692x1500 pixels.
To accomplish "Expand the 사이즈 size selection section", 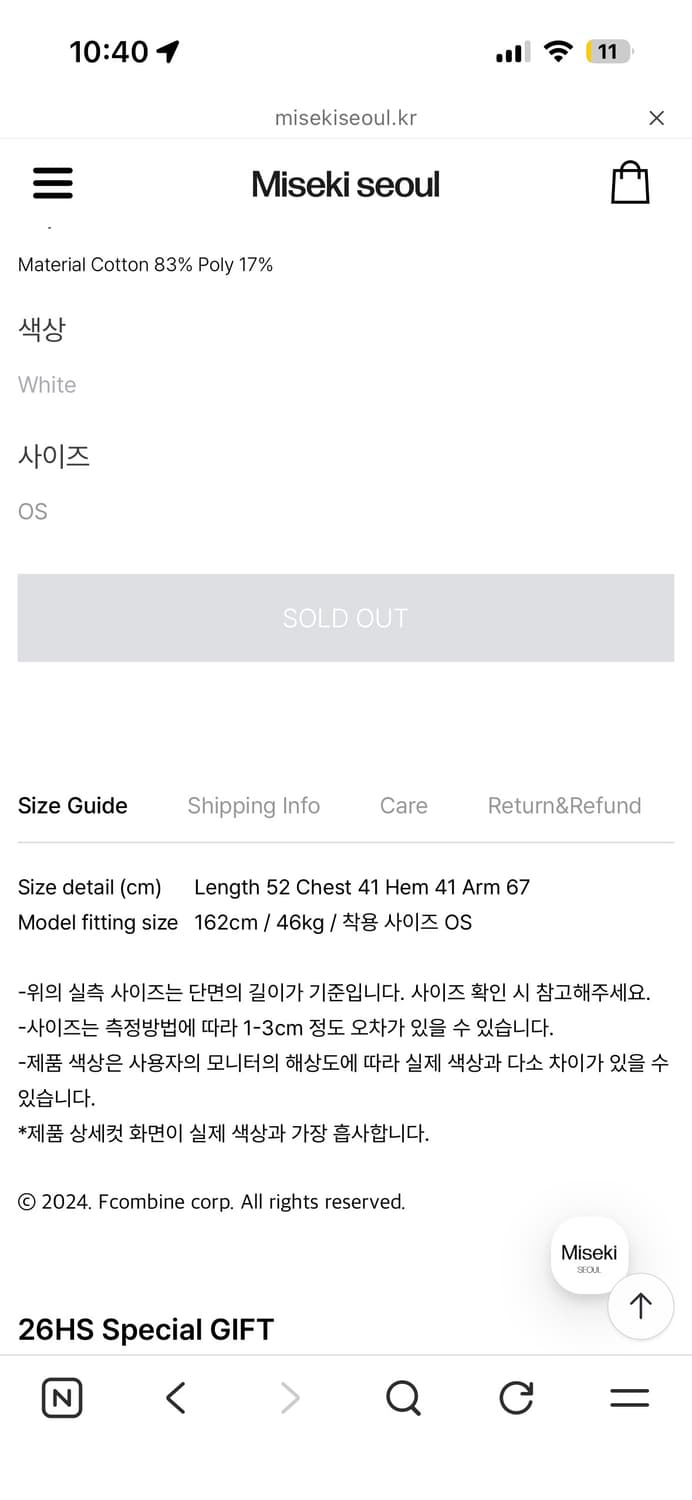I will [55, 456].
